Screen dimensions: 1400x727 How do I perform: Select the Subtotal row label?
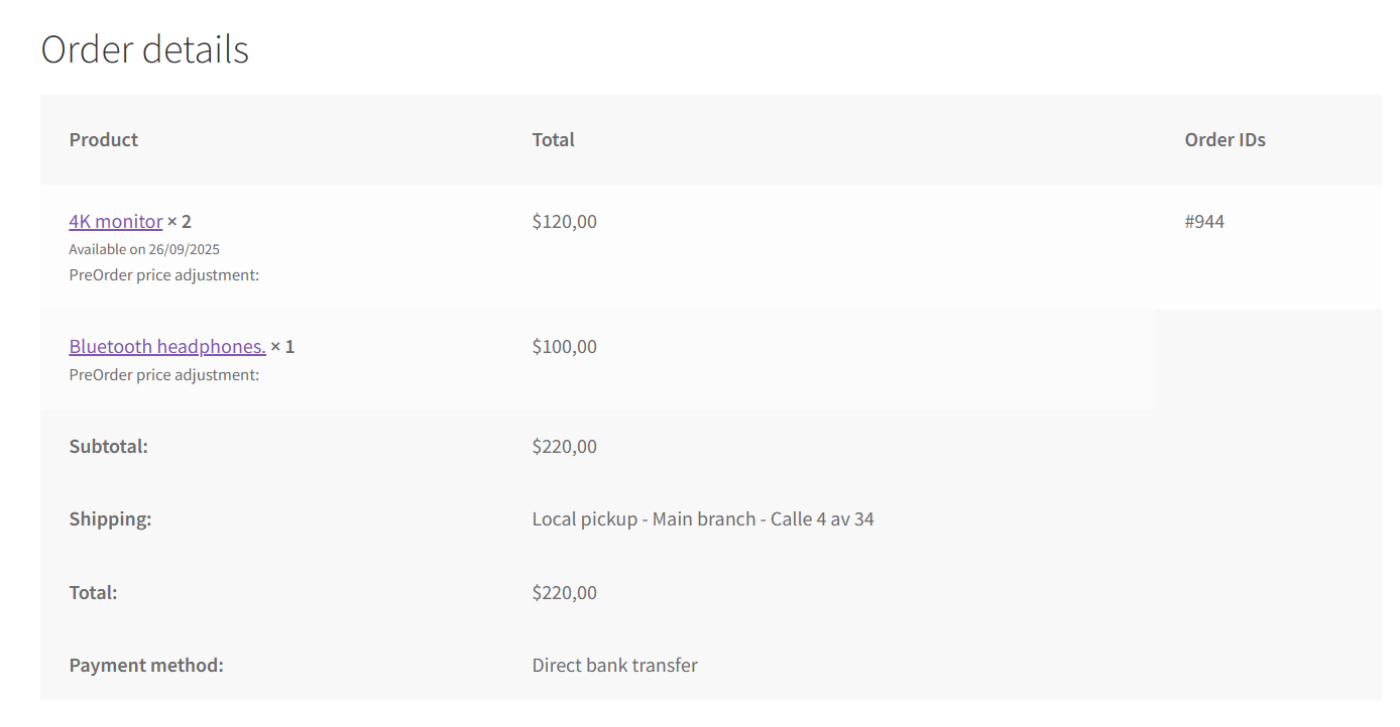coord(105,446)
